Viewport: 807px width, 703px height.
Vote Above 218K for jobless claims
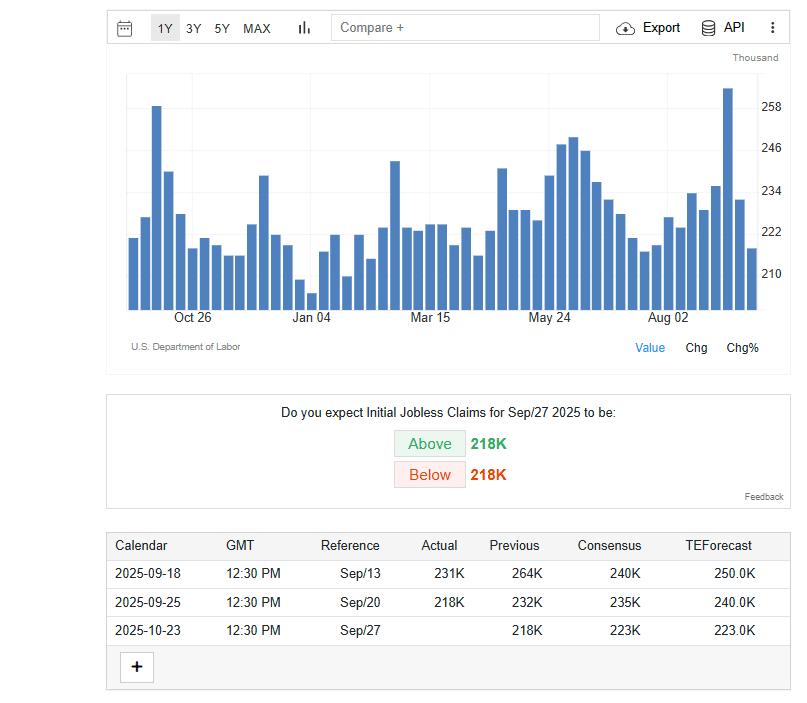click(x=430, y=444)
